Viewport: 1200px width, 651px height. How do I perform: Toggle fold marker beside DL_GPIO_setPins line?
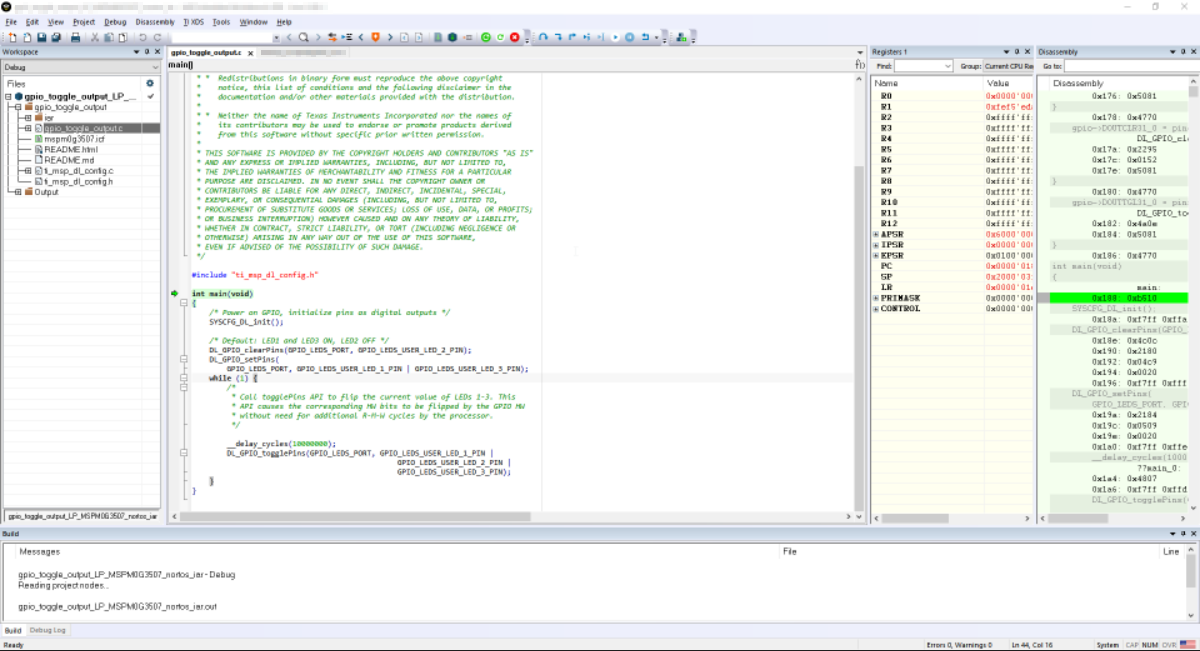coord(183,358)
